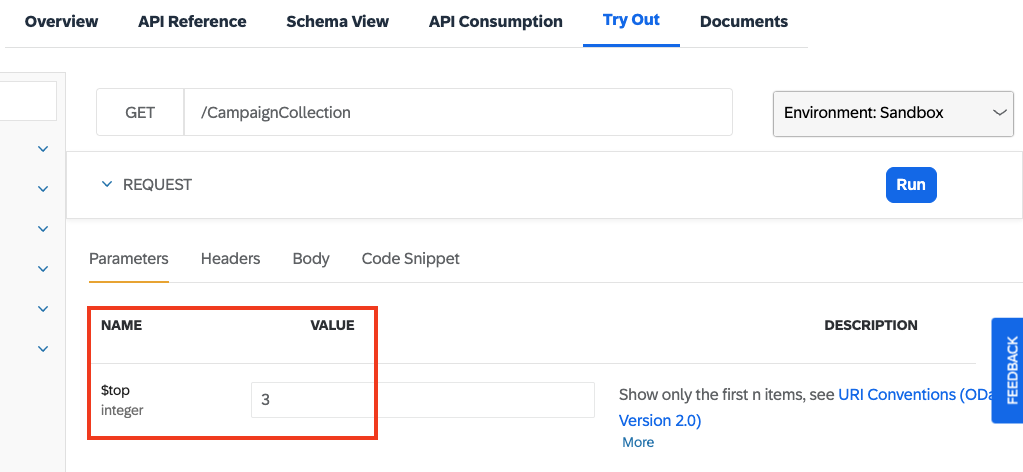The image size is (1023, 472).
Task: Select the API Consumption tab
Action: pos(496,22)
